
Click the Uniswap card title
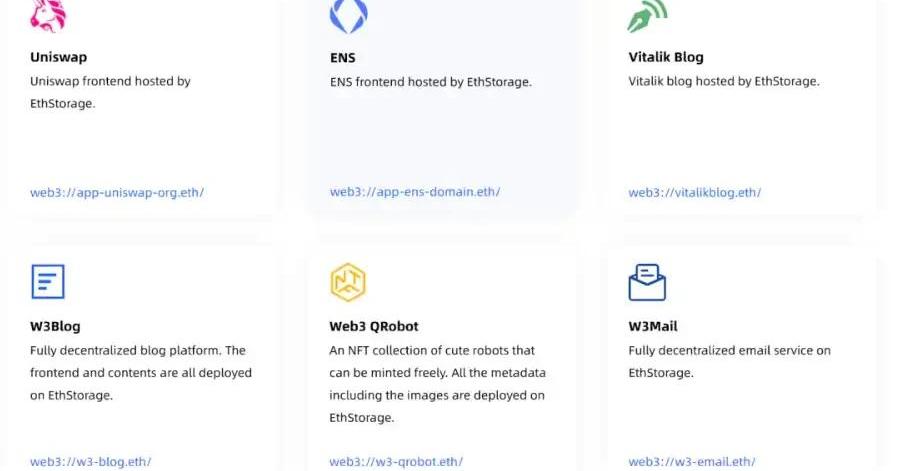coord(58,57)
